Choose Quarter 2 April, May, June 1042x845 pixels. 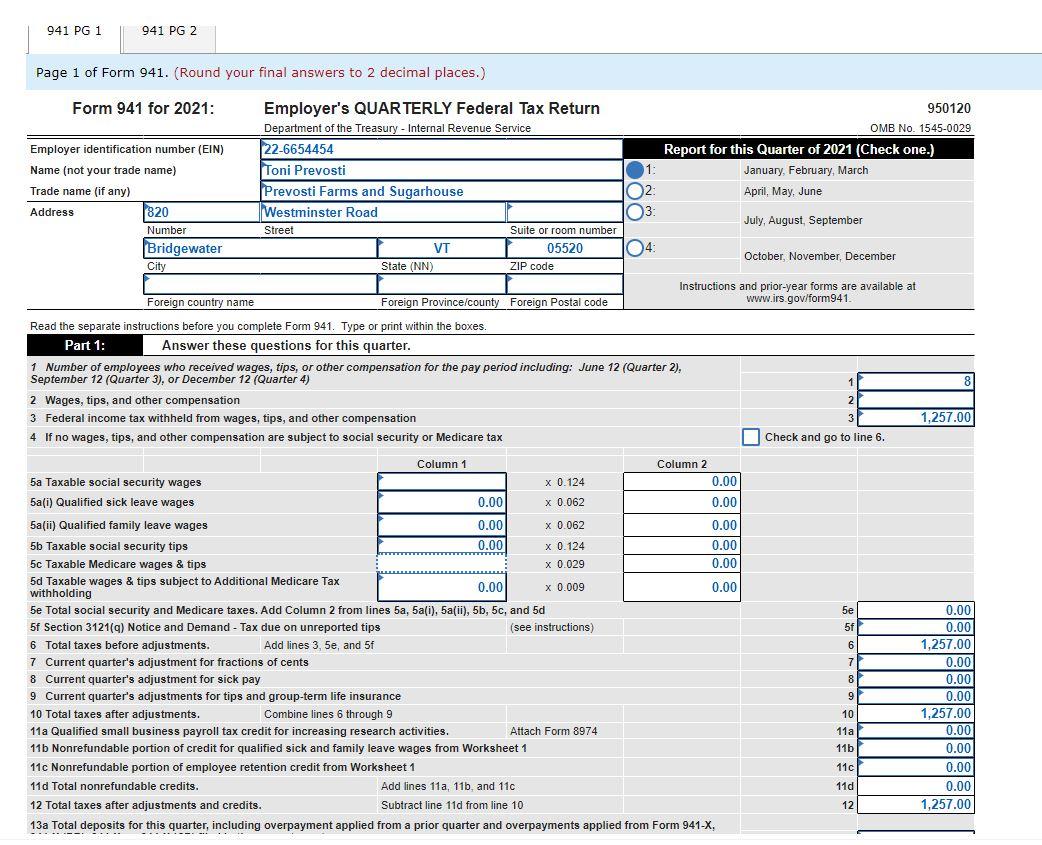point(635,191)
